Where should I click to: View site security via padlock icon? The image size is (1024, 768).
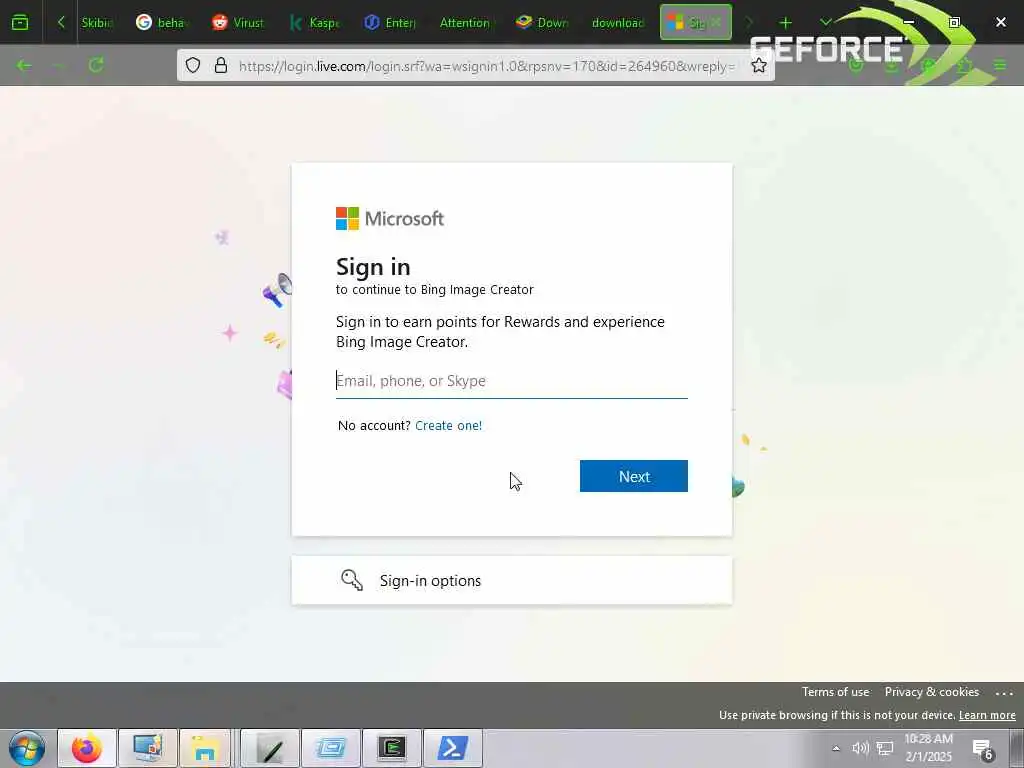tap(221, 65)
